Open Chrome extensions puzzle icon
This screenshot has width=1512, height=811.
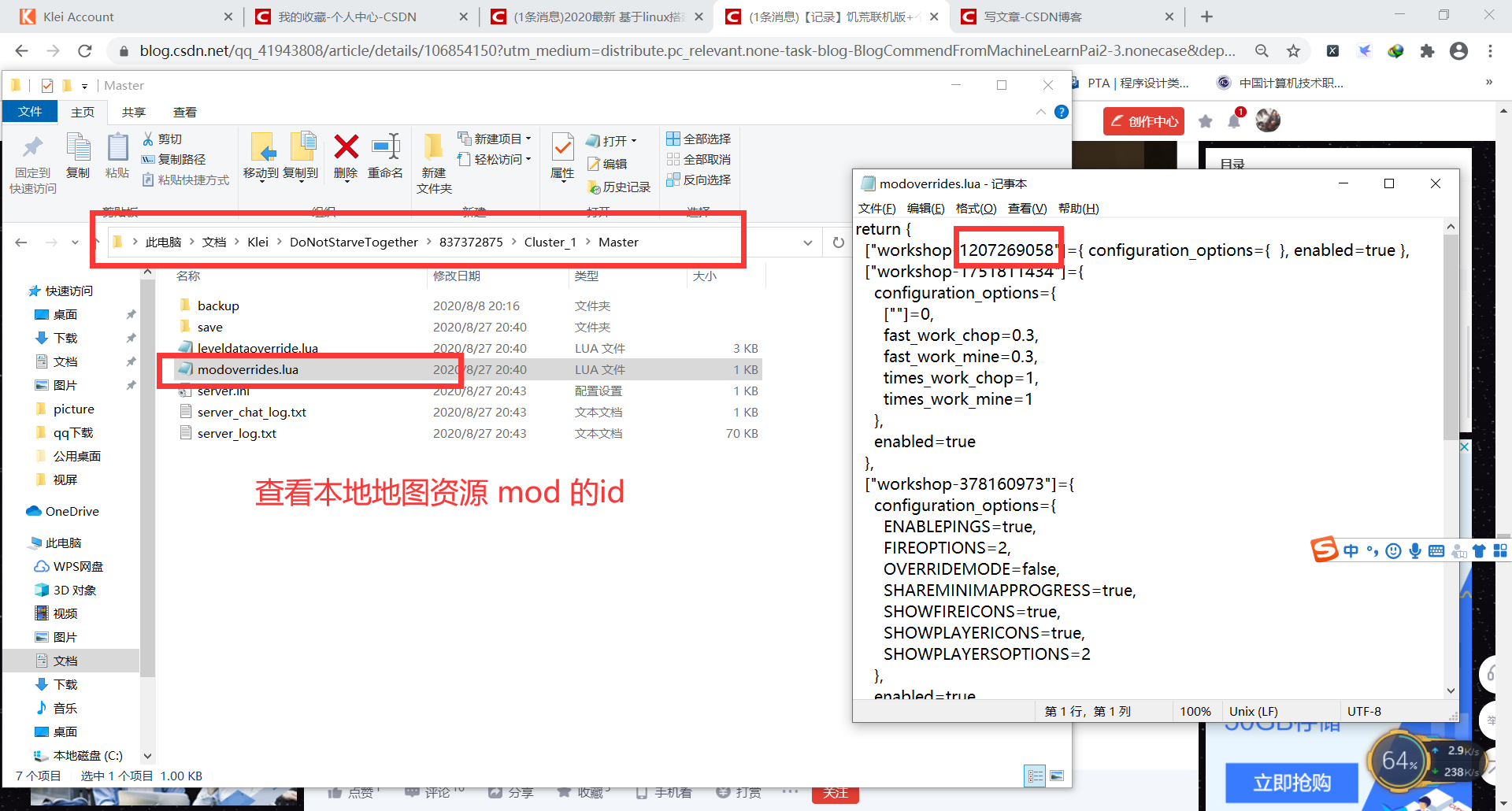coord(1427,51)
